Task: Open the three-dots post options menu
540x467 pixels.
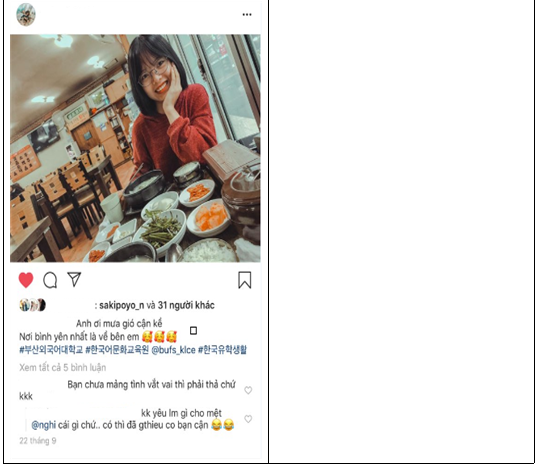Action: [247, 14]
